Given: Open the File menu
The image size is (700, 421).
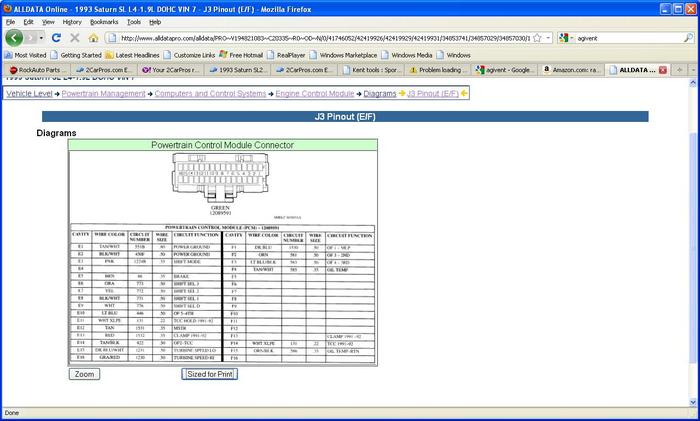Looking at the screenshot, I should click(10, 21).
